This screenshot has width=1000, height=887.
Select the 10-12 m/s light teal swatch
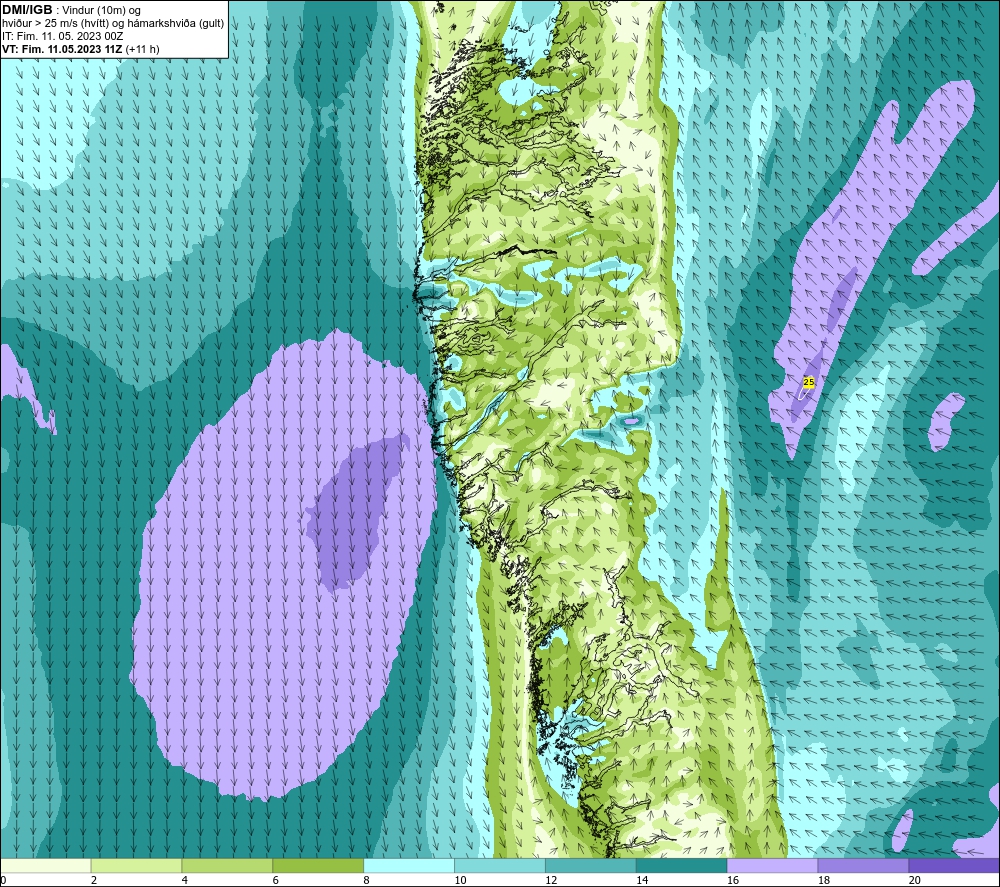click(500, 865)
